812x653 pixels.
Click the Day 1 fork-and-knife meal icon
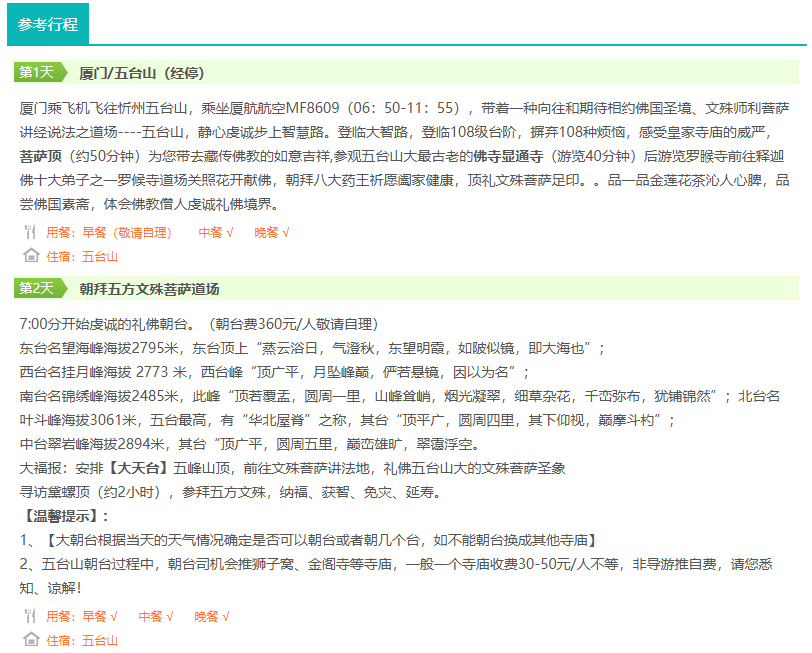(x=31, y=232)
